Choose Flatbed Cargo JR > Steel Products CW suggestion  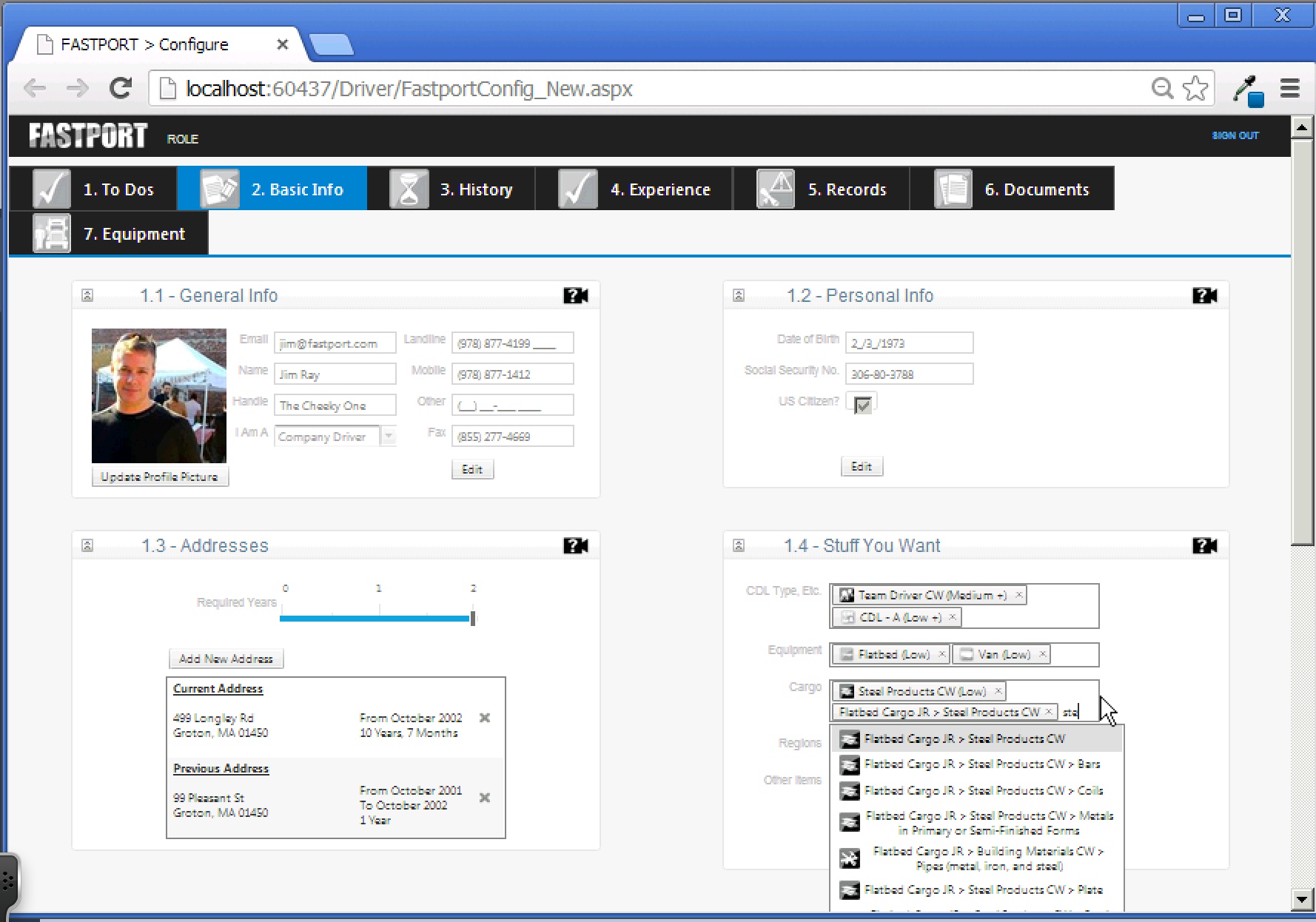point(977,738)
